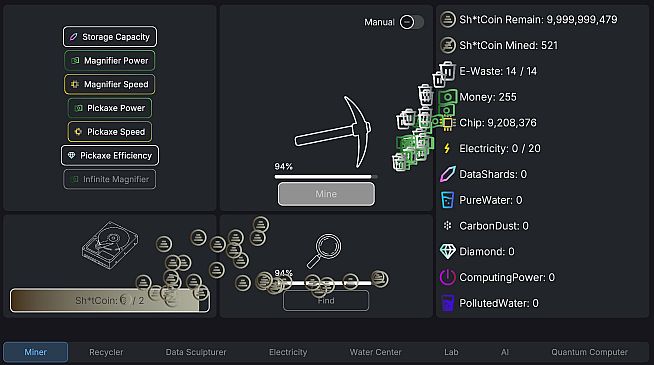Click the mining 94% progress bar
Viewport: 654px width, 365px height.
[326, 177]
